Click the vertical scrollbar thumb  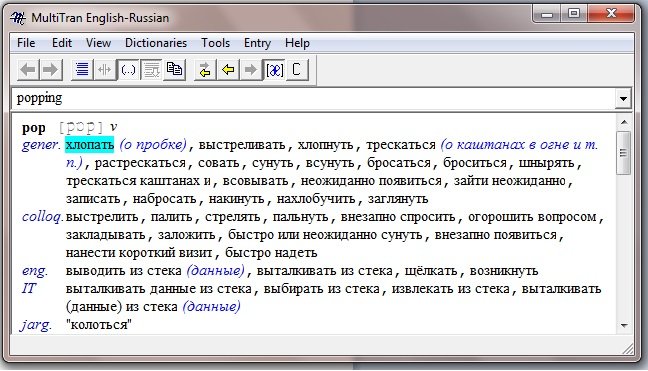pos(624,153)
